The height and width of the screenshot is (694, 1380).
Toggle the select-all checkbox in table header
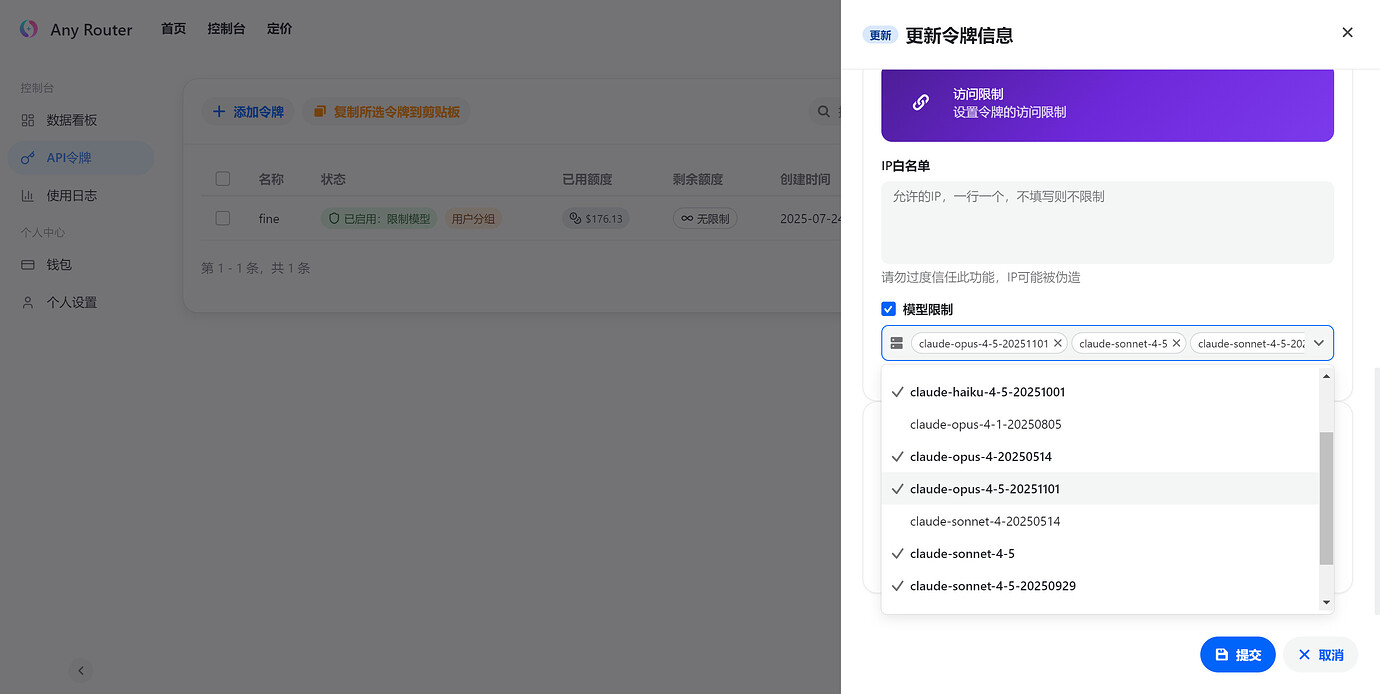coord(223,179)
